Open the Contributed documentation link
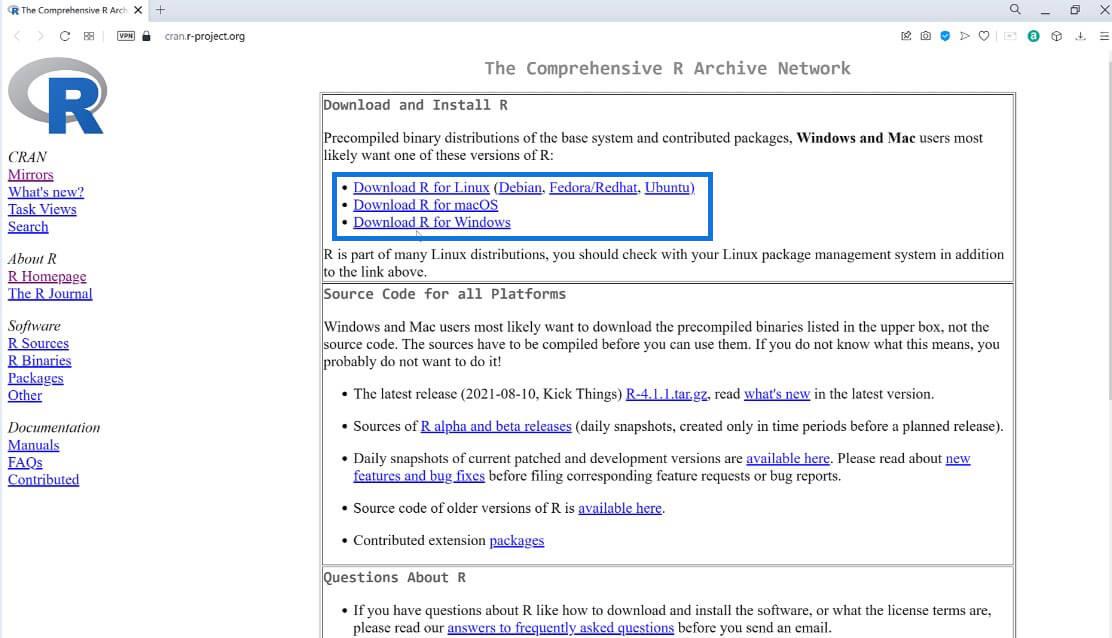The width and height of the screenshot is (1112, 638). click(x=43, y=480)
